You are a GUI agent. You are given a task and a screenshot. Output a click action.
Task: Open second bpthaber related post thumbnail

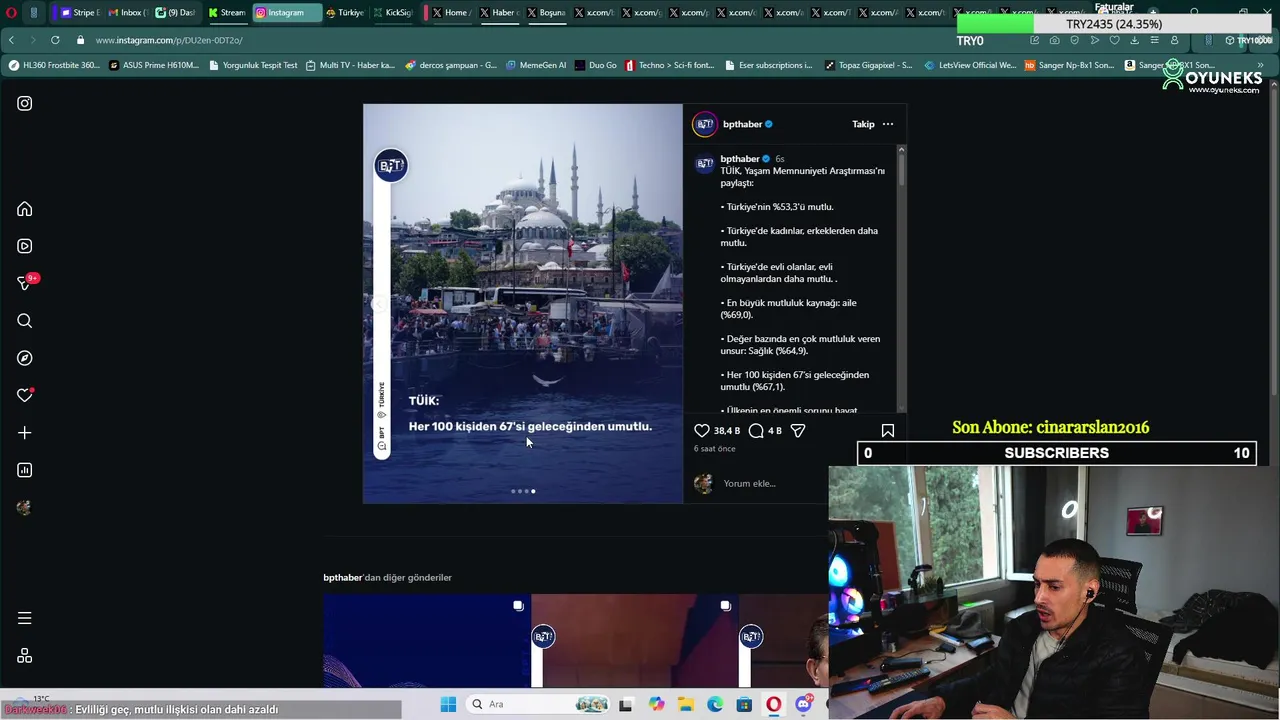(635, 641)
